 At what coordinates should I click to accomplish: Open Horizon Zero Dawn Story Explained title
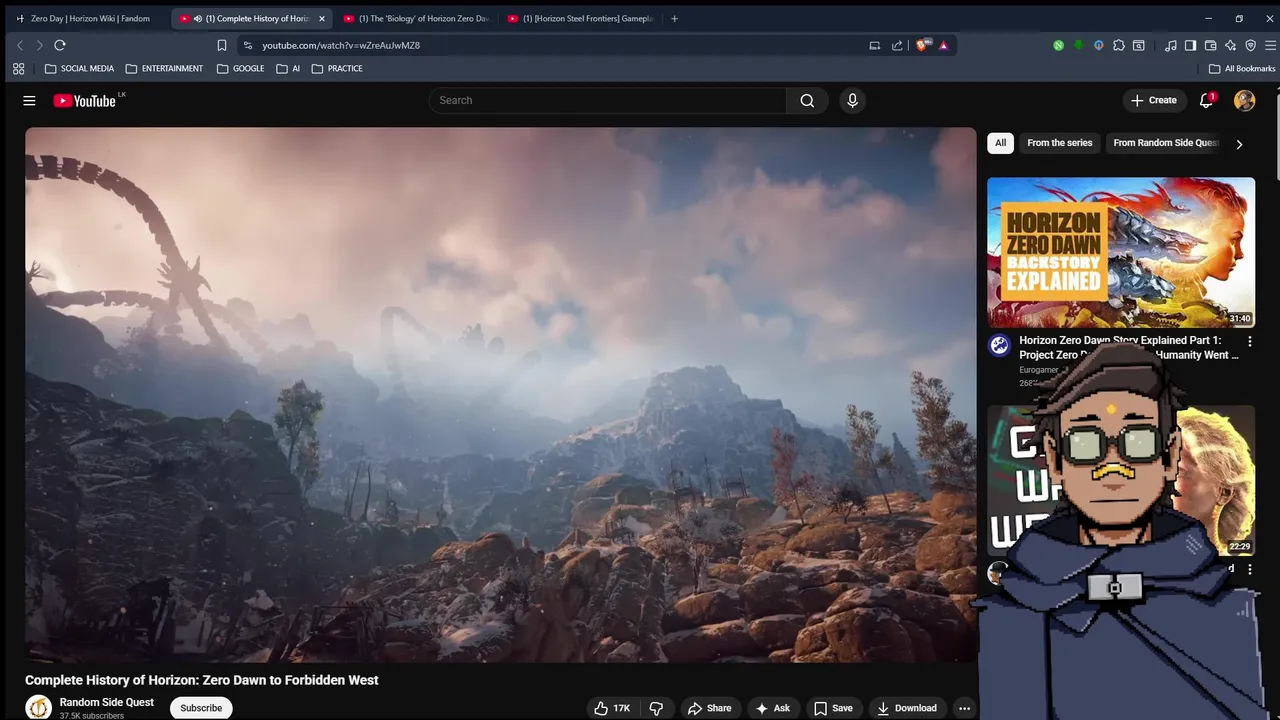pyautogui.click(x=1128, y=347)
